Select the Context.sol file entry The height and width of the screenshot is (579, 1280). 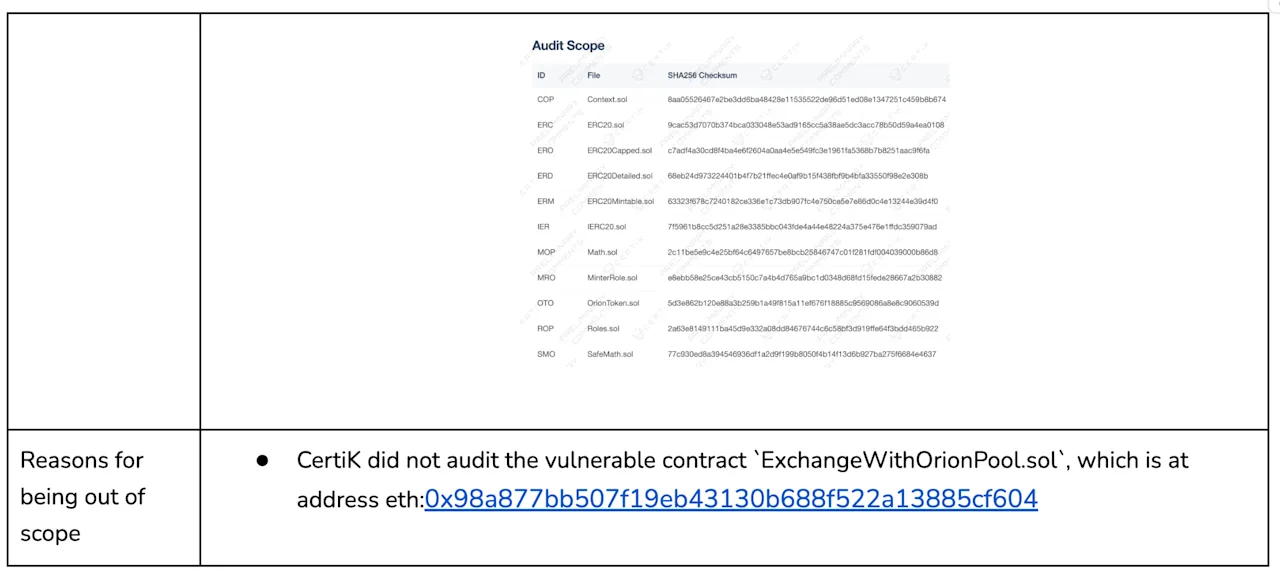(607, 100)
